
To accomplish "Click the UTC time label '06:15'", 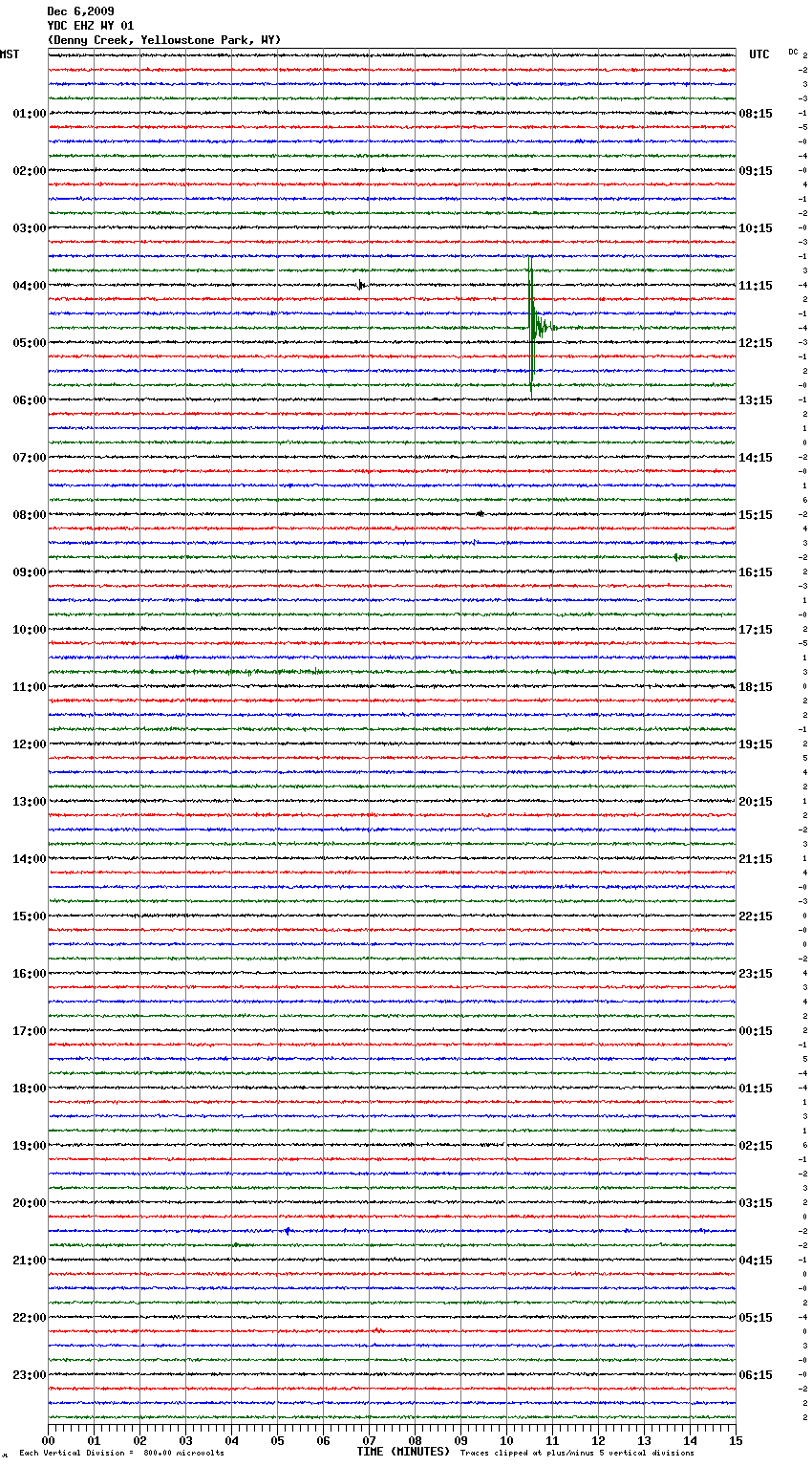I will (756, 1375).
